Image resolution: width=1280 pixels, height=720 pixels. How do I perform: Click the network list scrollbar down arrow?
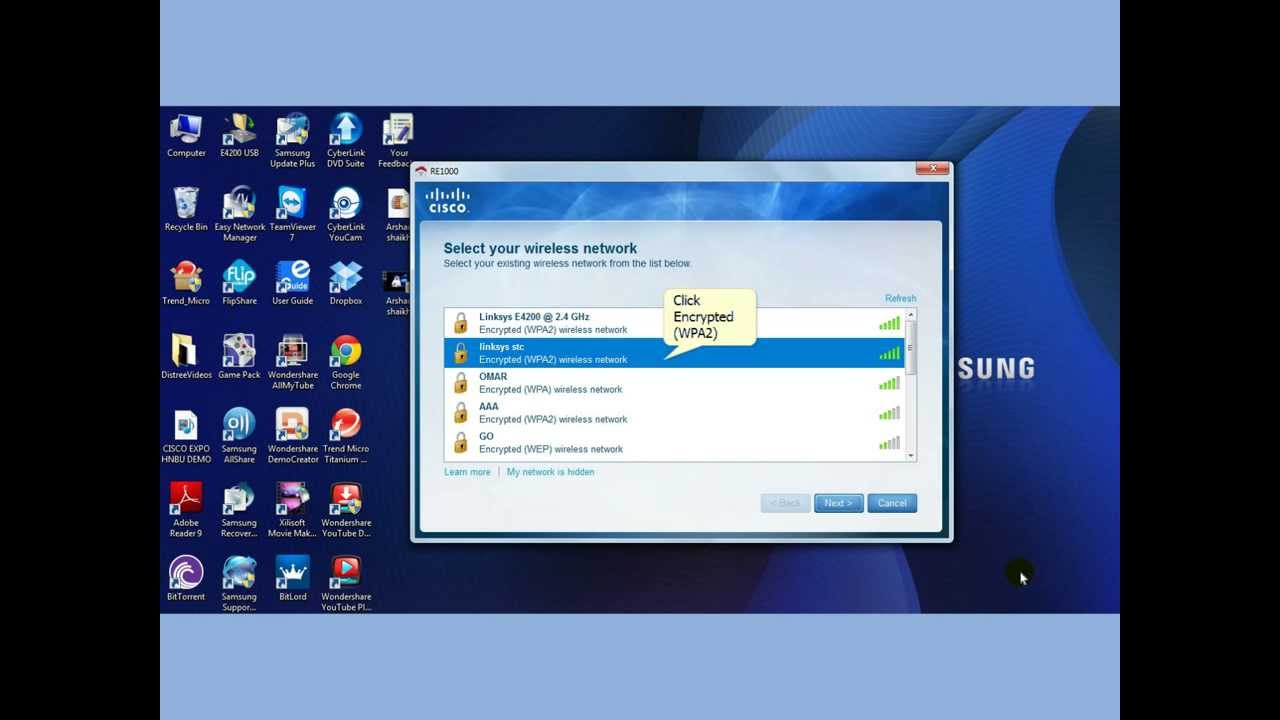pos(911,456)
